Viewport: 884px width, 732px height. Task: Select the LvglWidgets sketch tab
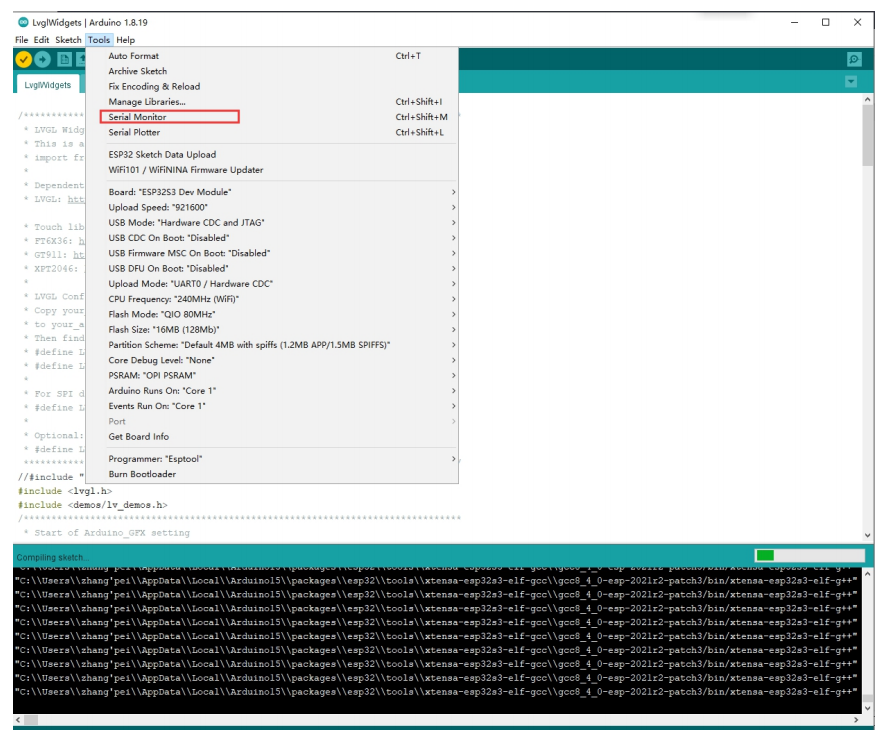pos(48,85)
